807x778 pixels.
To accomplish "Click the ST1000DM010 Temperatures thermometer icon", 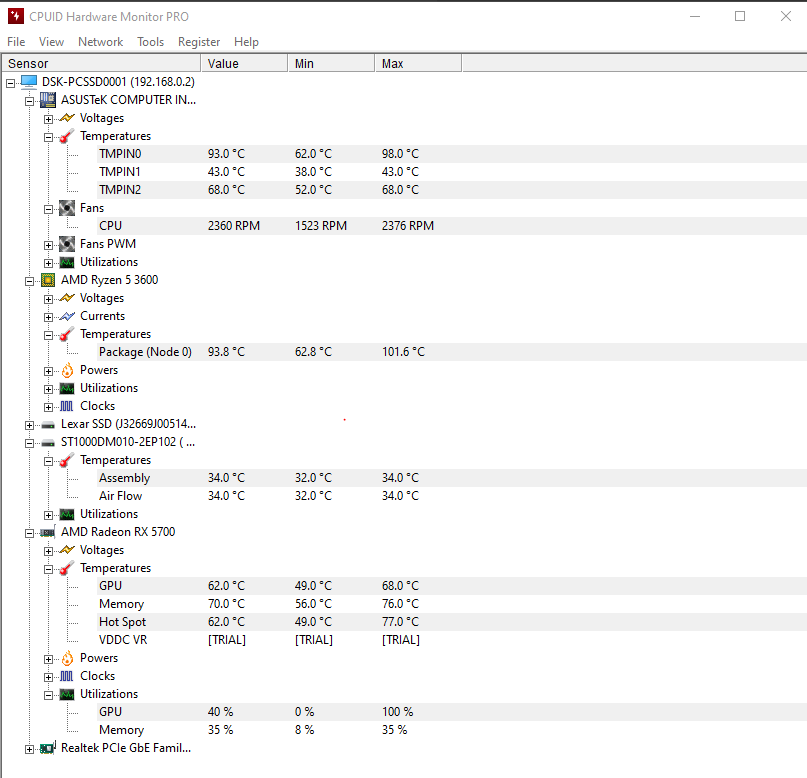I will [x=67, y=460].
